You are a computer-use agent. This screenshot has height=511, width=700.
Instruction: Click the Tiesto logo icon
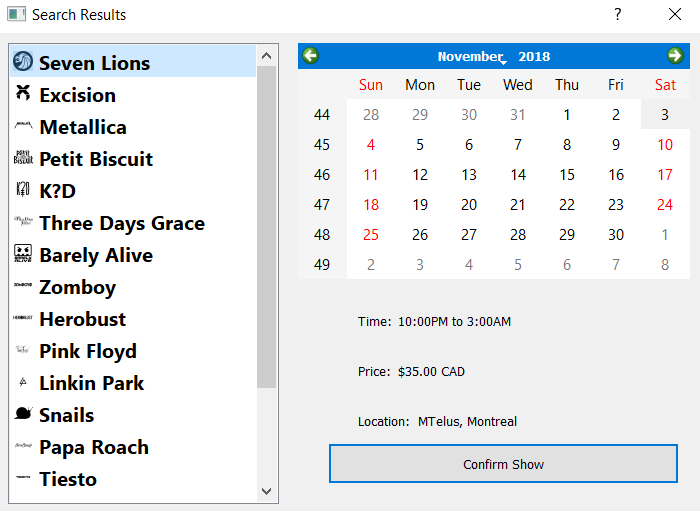23,477
